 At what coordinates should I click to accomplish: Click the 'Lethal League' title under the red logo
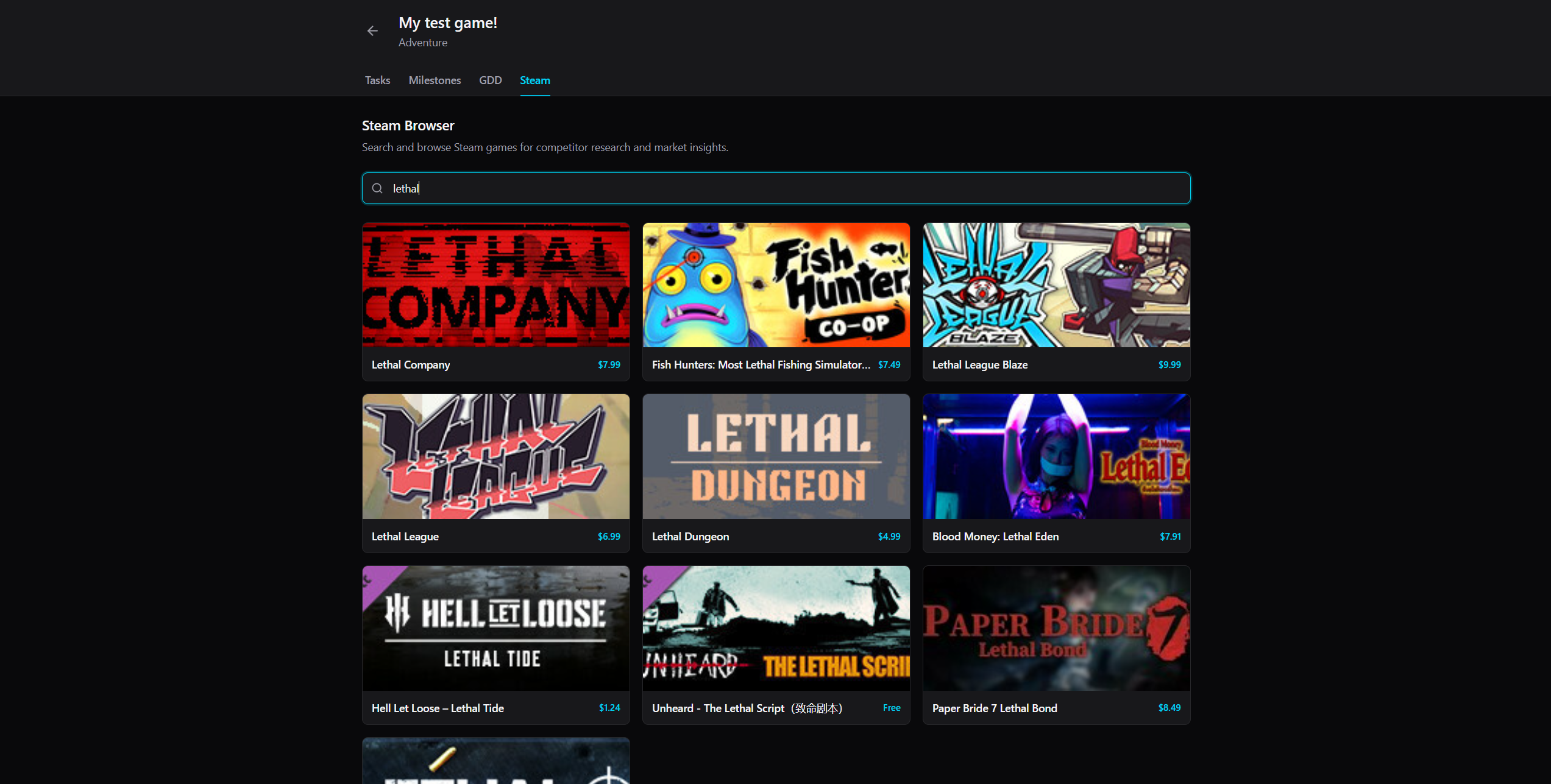[x=405, y=537]
